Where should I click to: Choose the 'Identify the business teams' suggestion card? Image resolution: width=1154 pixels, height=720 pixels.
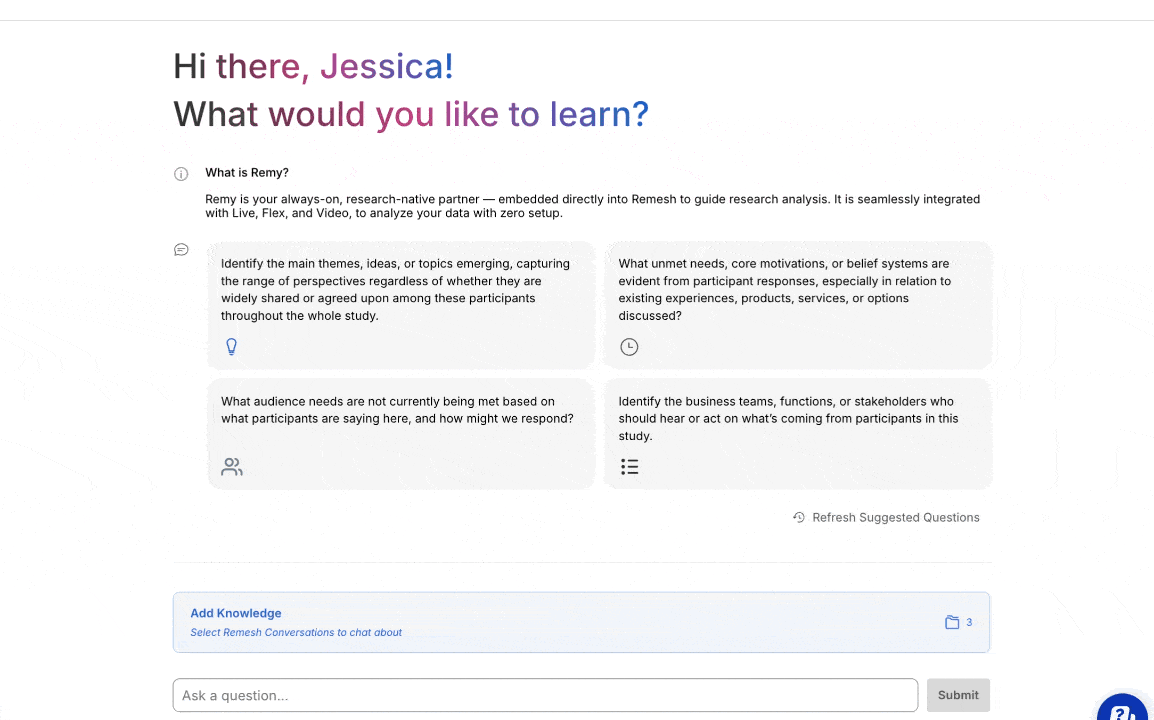click(x=798, y=434)
